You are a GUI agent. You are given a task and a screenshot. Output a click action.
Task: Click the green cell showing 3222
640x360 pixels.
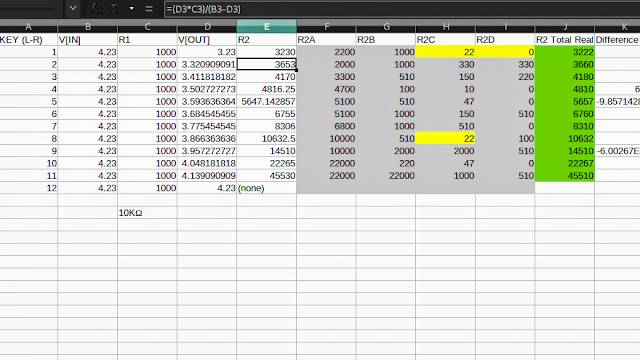pyautogui.click(x=564, y=52)
